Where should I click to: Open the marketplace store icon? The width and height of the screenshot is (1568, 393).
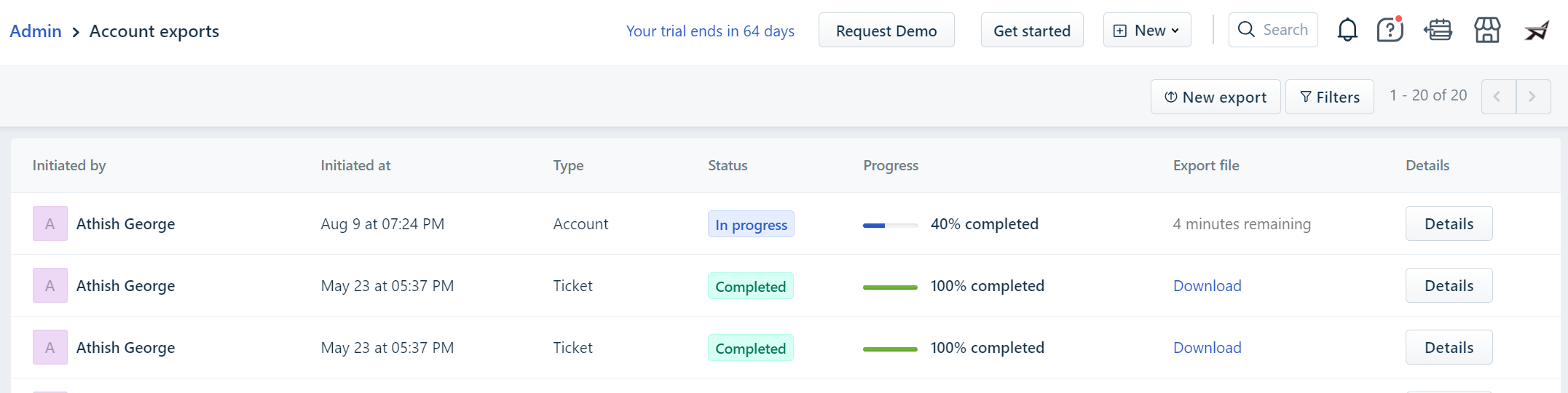click(x=1487, y=31)
